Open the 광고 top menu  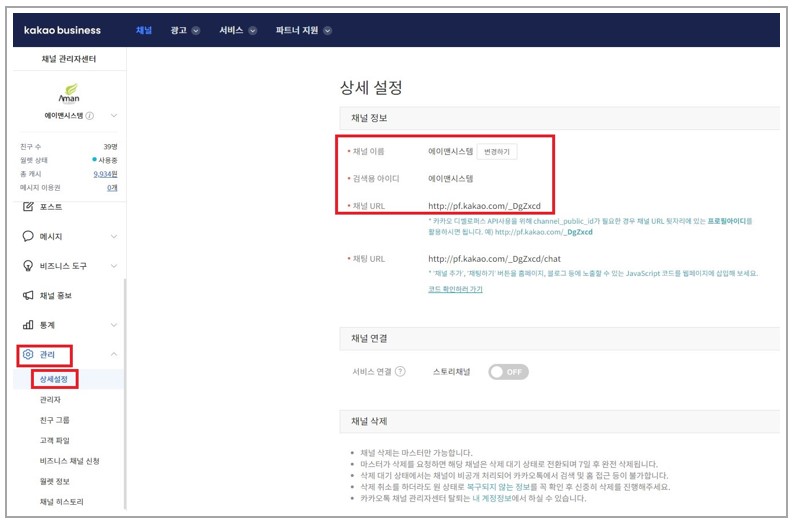[x=178, y=30]
